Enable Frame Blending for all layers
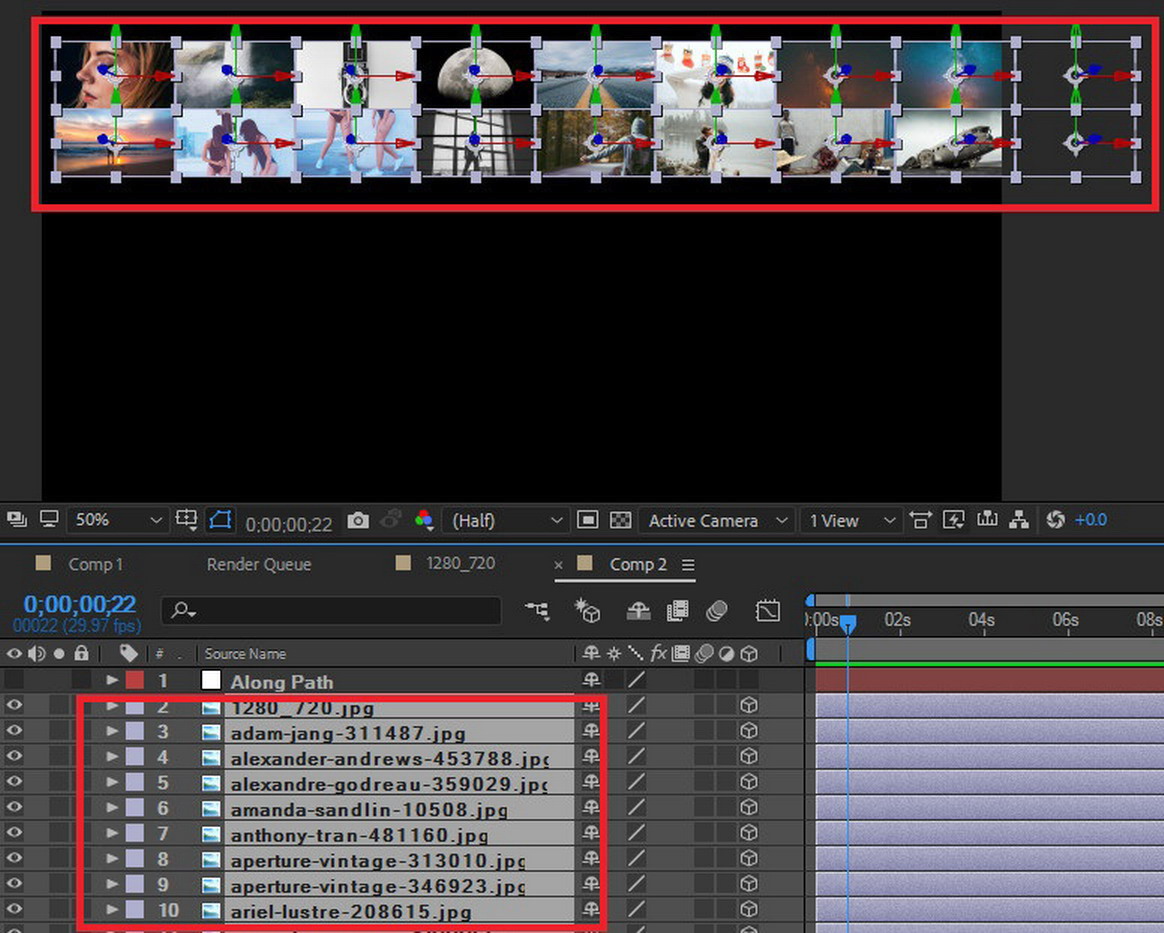The width and height of the screenshot is (1164, 933). coord(678,611)
